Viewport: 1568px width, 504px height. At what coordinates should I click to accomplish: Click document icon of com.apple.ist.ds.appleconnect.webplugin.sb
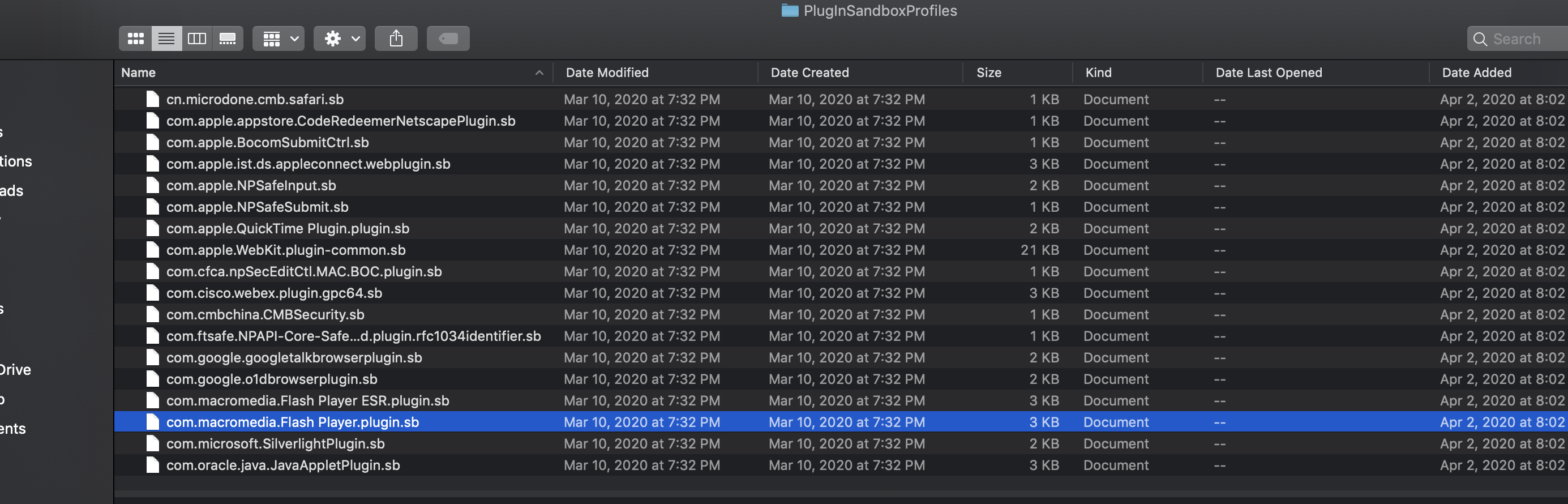click(x=153, y=164)
